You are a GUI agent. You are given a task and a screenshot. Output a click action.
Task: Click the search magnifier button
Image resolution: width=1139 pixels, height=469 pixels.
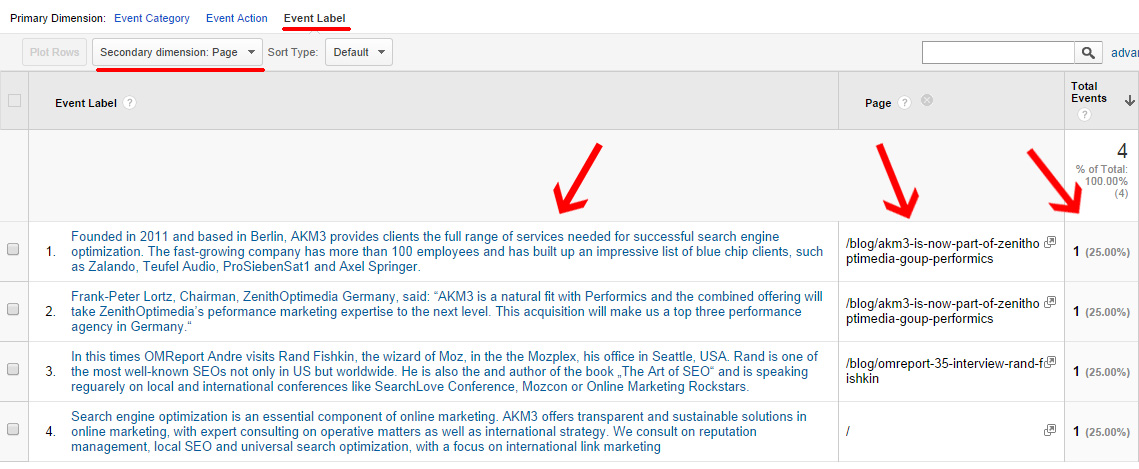click(1087, 53)
